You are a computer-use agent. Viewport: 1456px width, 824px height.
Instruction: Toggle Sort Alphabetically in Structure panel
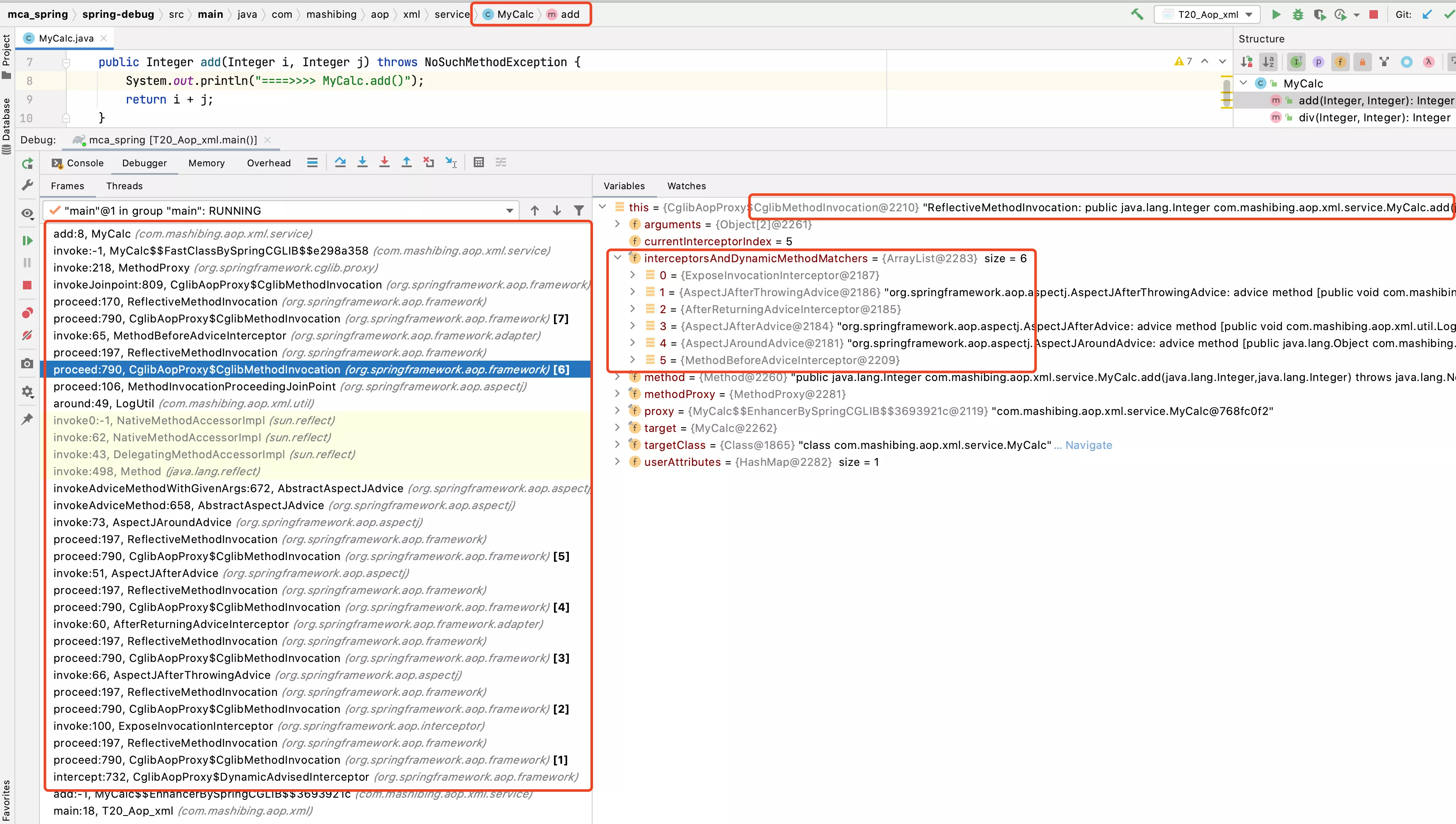pos(1269,62)
